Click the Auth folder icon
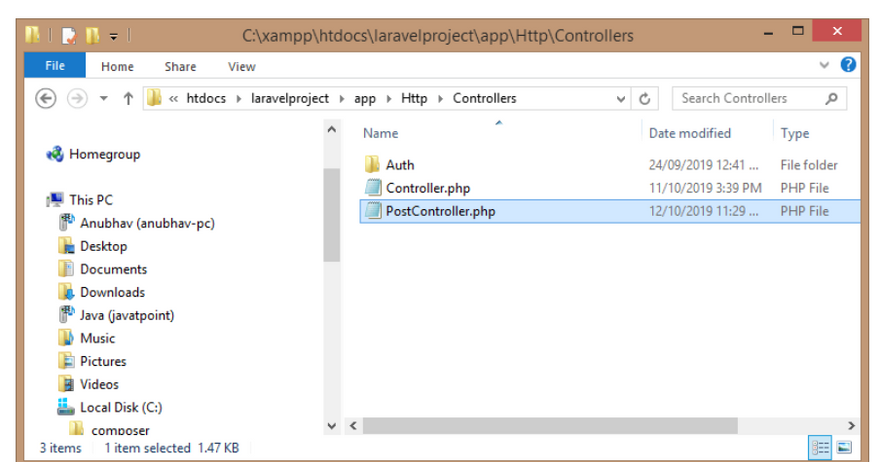The image size is (880, 462). pos(372,165)
